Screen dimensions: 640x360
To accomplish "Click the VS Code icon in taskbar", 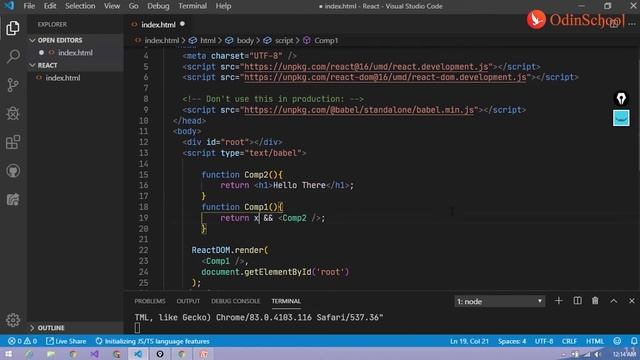I will coord(138,354).
